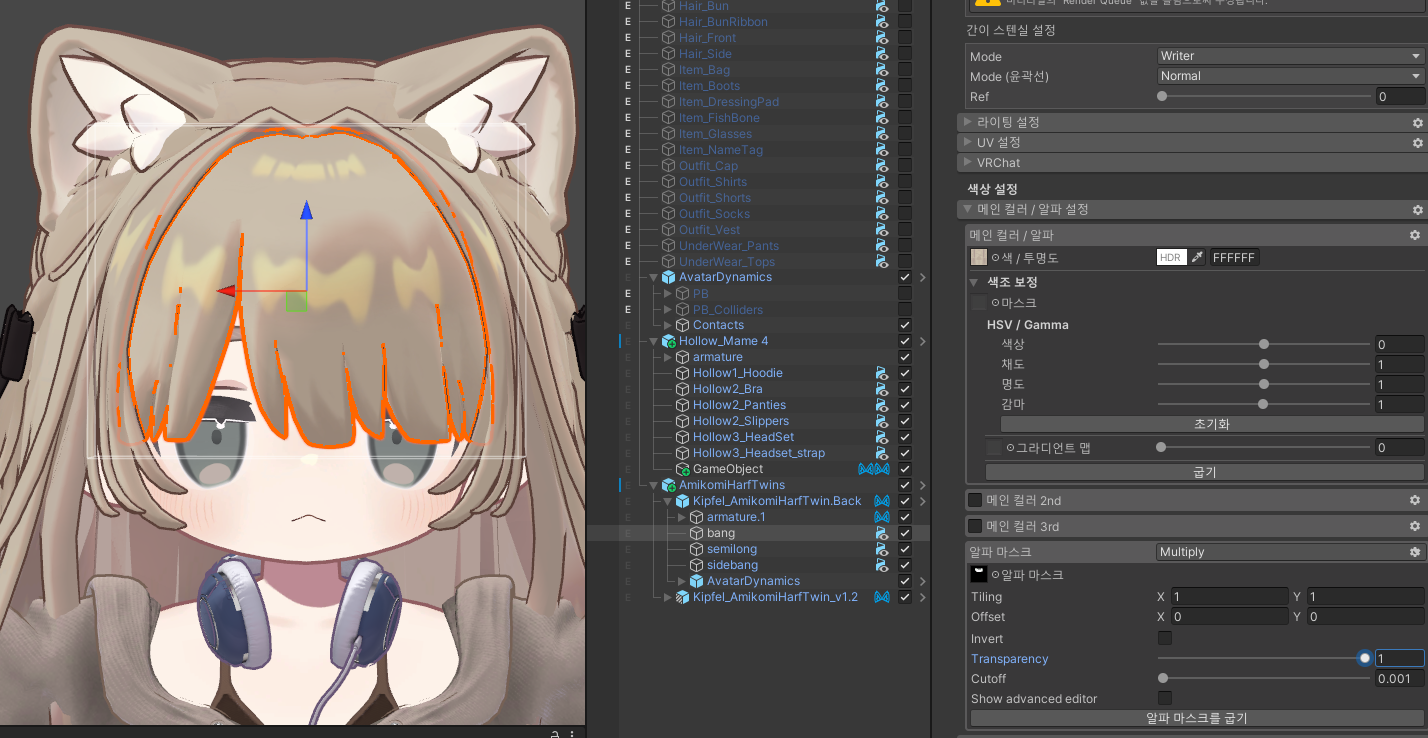This screenshot has width=1428, height=738.
Task: Click the FFFFFF hex color field
Action: [1234, 257]
